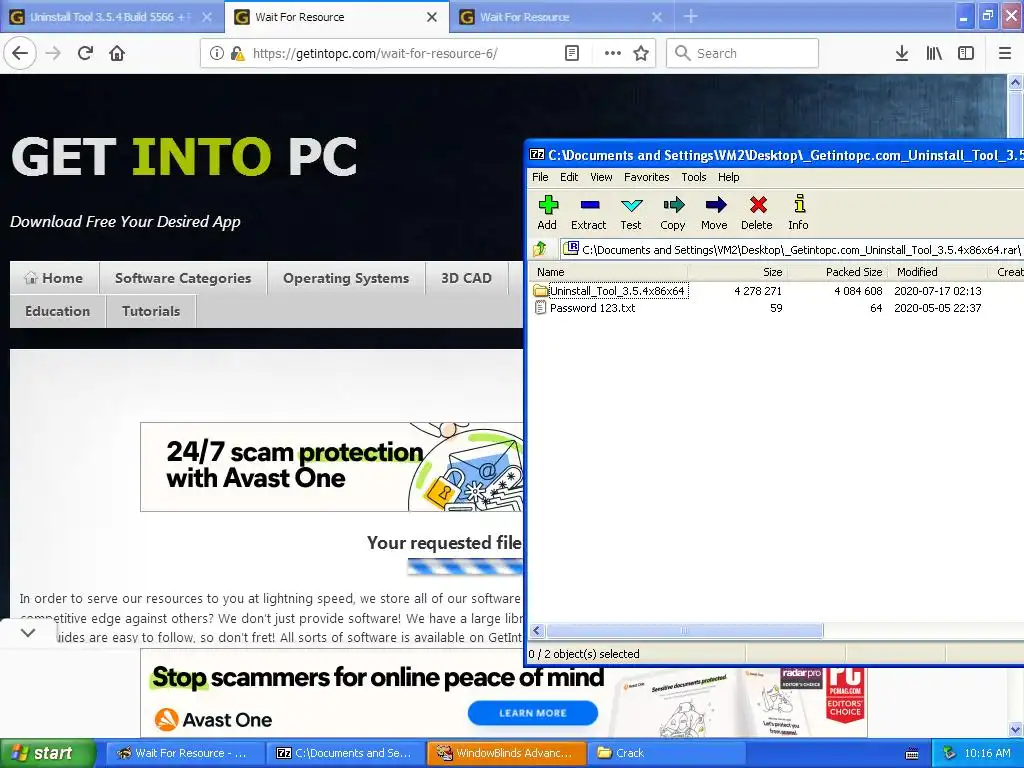Click Firefox forward arrow button

(x=53, y=53)
